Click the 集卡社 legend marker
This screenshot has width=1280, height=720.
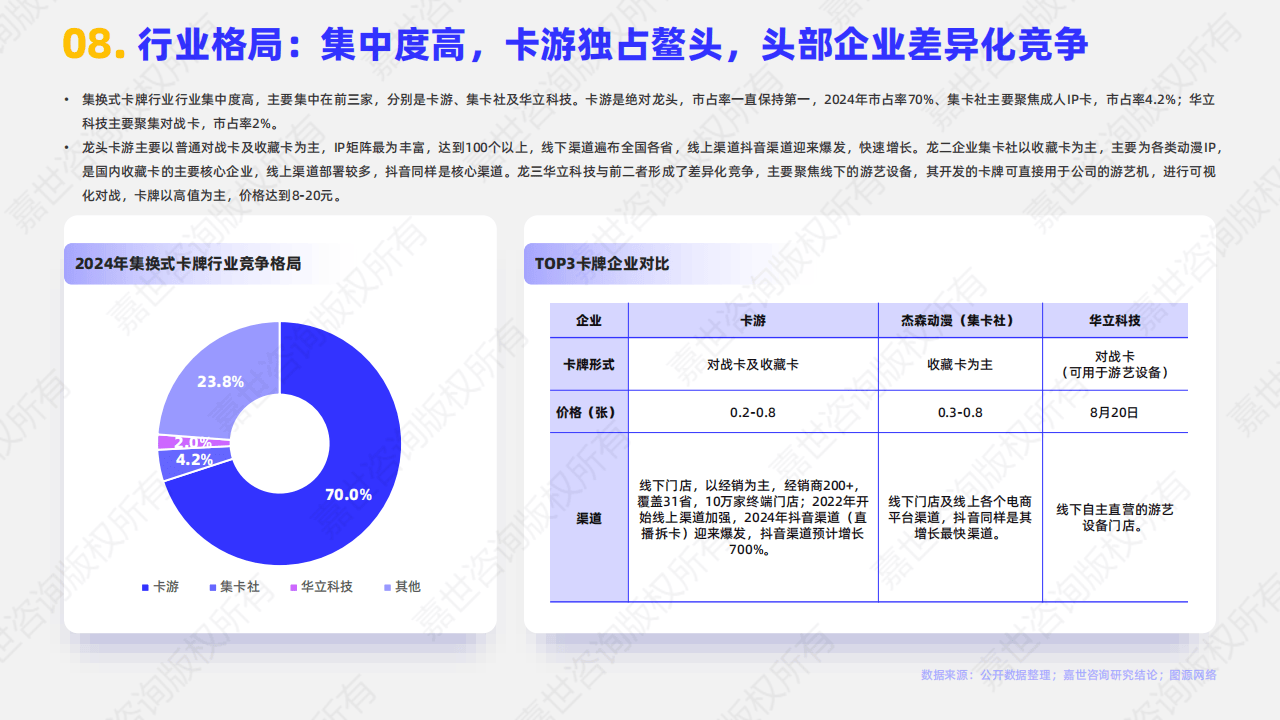(x=212, y=588)
